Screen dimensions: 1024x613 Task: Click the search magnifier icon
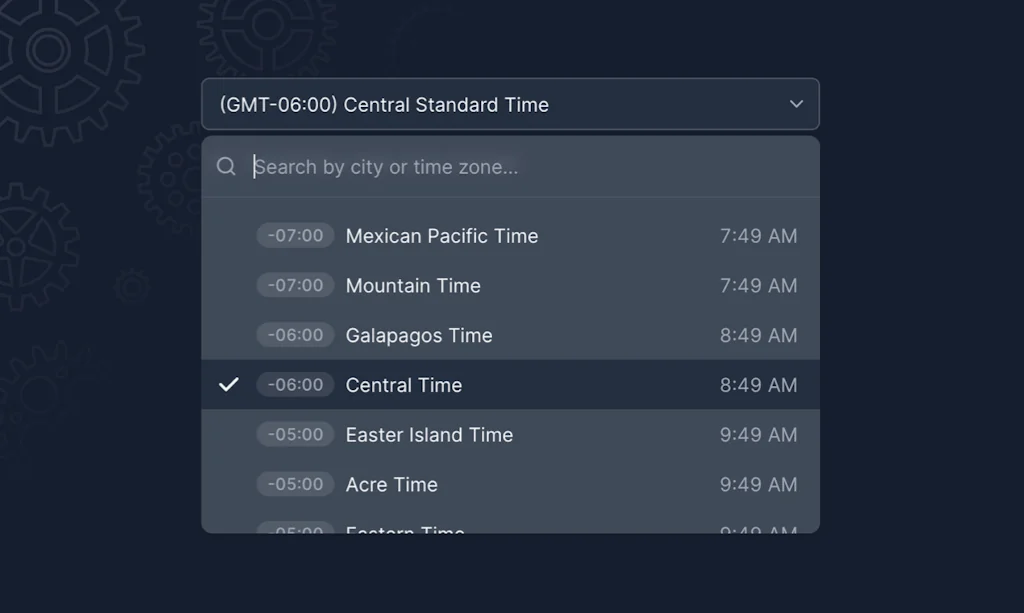227,167
